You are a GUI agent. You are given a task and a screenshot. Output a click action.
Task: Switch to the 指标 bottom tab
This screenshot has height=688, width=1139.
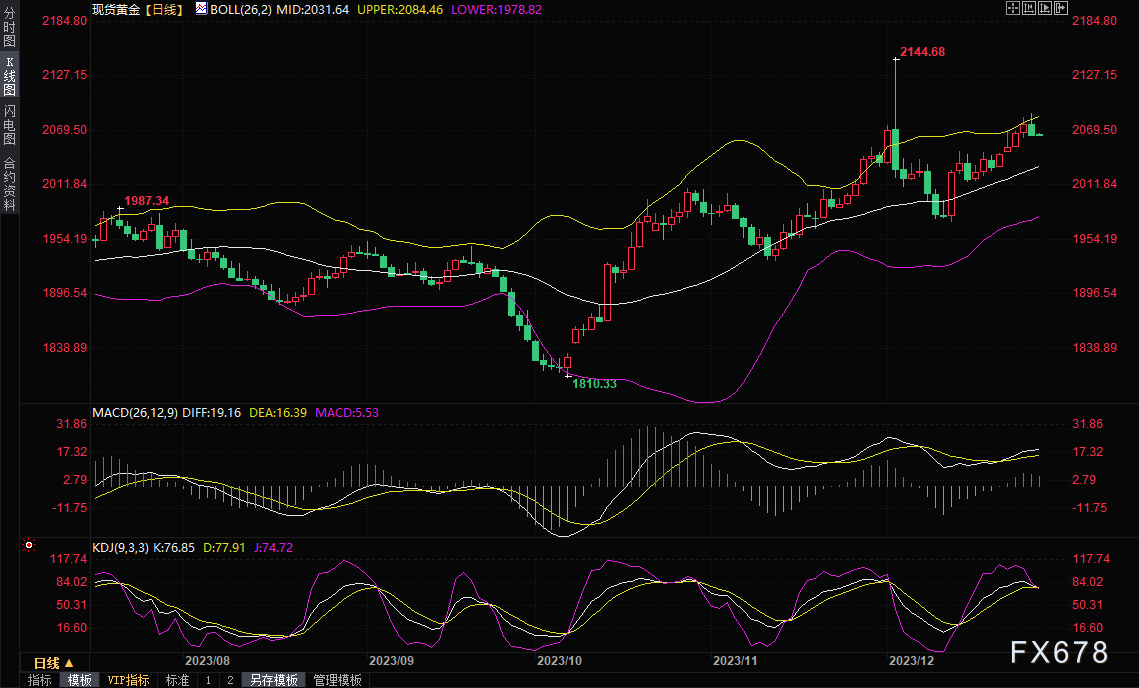pyautogui.click(x=40, y=680)
